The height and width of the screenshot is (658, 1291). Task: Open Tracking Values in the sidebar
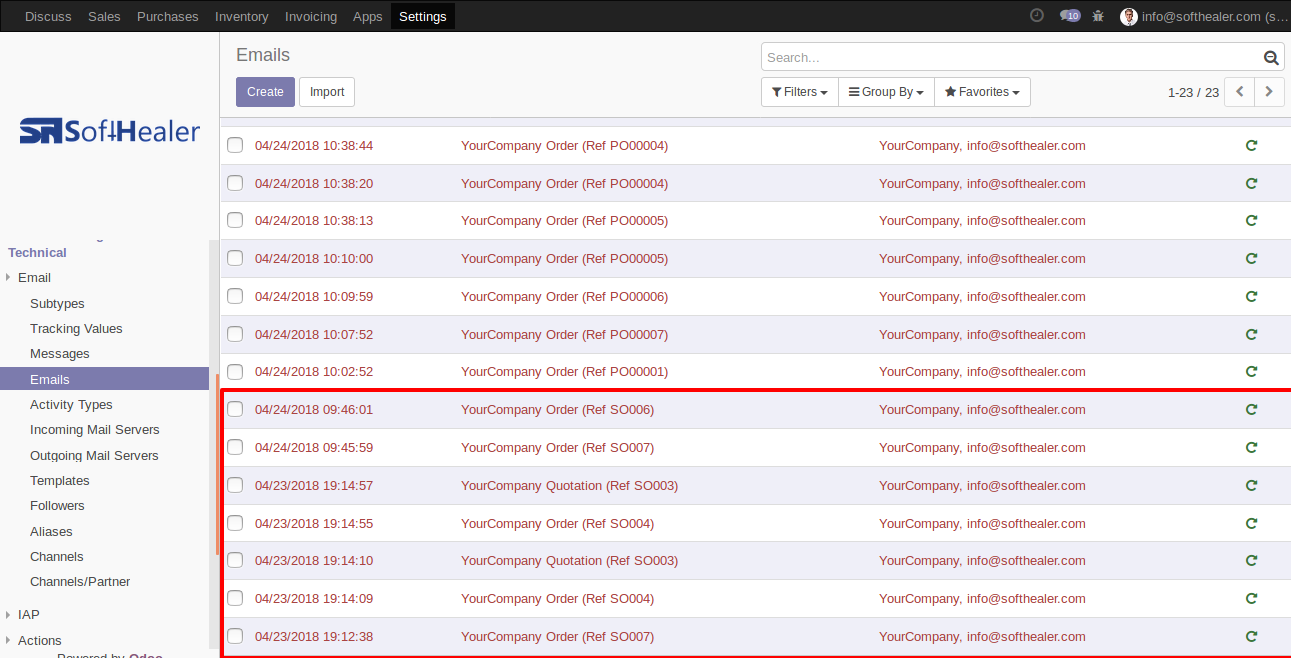[76, 329]
